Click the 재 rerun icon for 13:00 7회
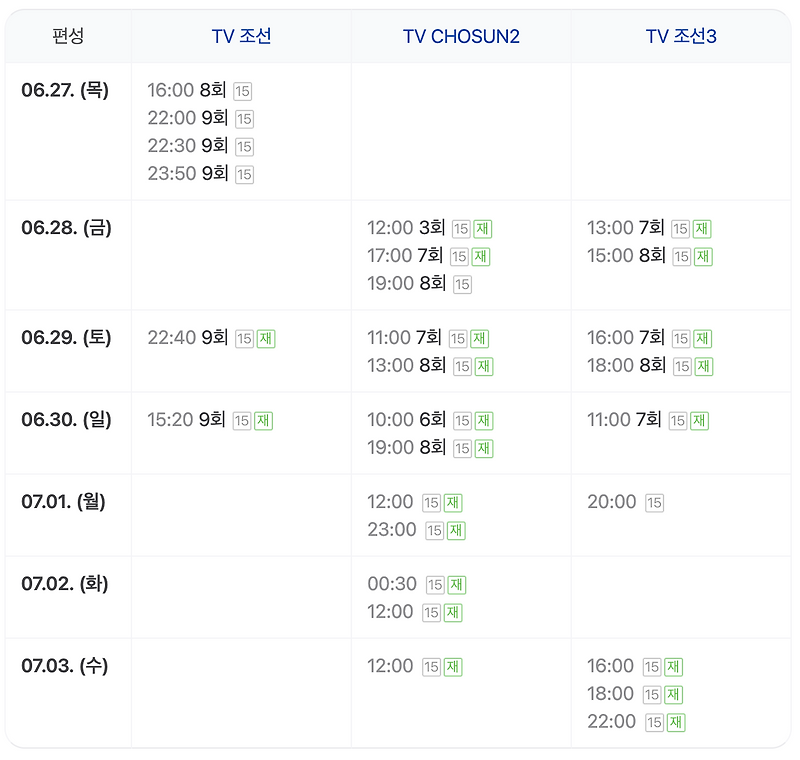 (703, 229)
